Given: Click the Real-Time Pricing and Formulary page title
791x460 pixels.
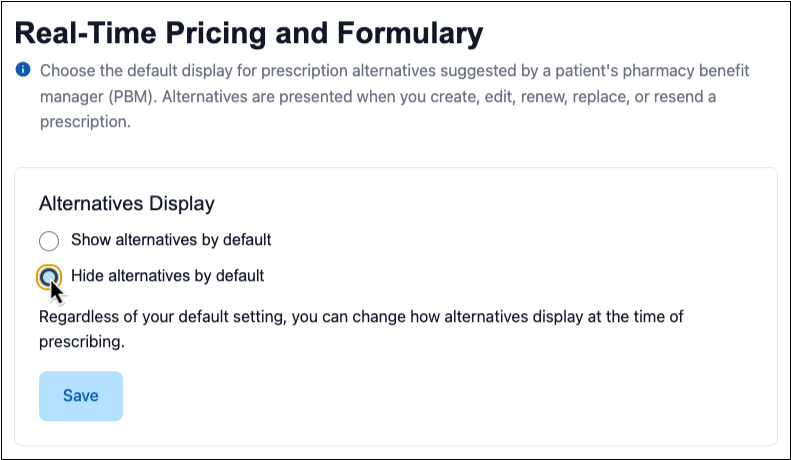Looking at the screenshot, I should (x=249, y=33).
